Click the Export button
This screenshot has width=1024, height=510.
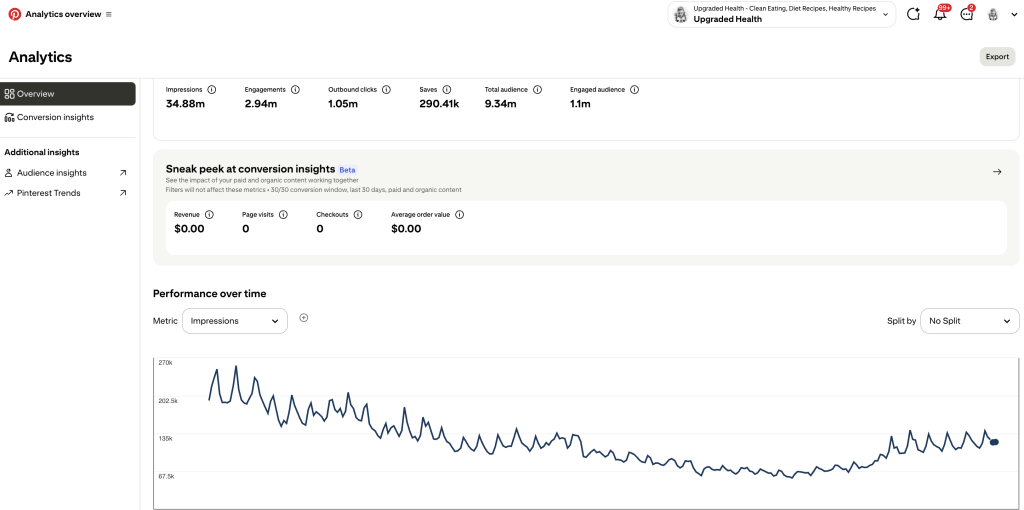point(997,57)
